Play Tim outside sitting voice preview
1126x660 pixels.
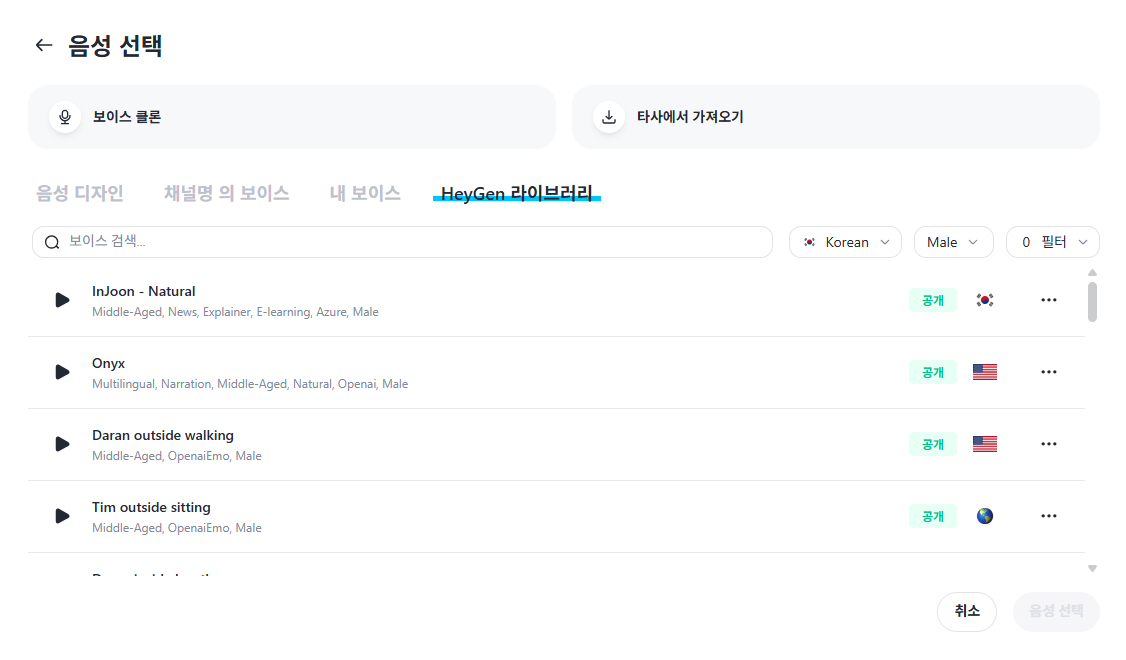(62, 516)
